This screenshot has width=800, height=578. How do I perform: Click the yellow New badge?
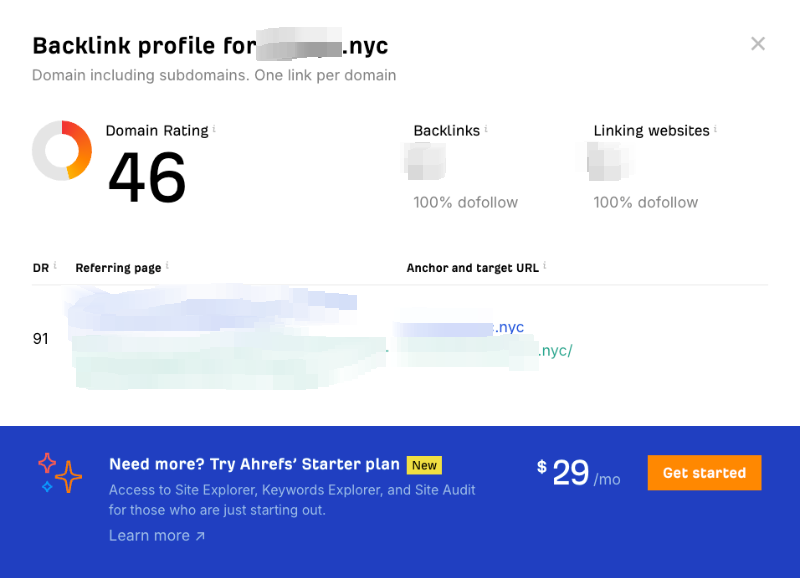point(424,465)
